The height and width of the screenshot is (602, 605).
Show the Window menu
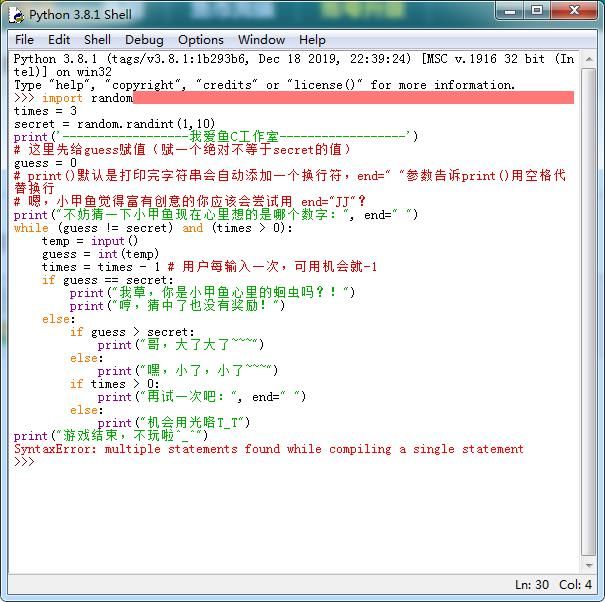(261, 40)
